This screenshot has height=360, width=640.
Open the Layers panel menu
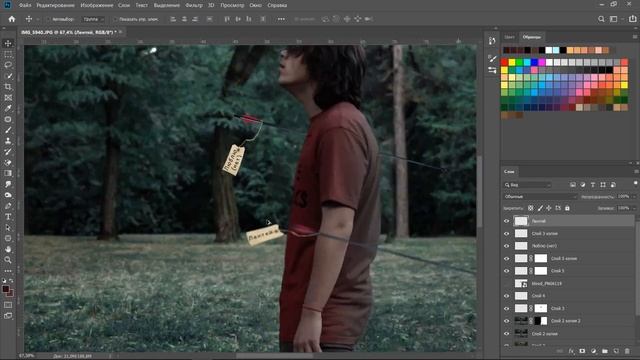[636, 171]
